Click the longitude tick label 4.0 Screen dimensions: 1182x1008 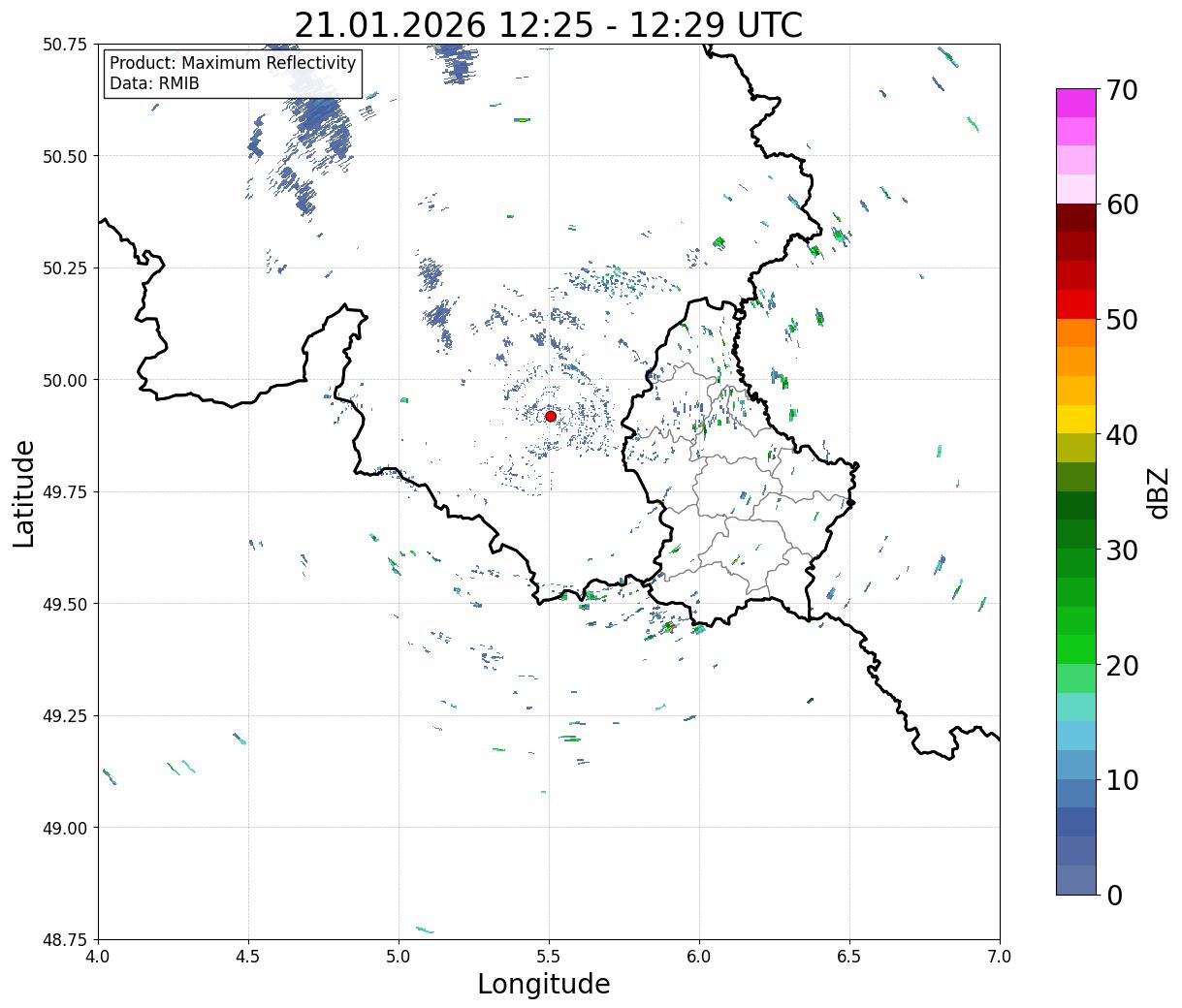[x=98, y=957]
